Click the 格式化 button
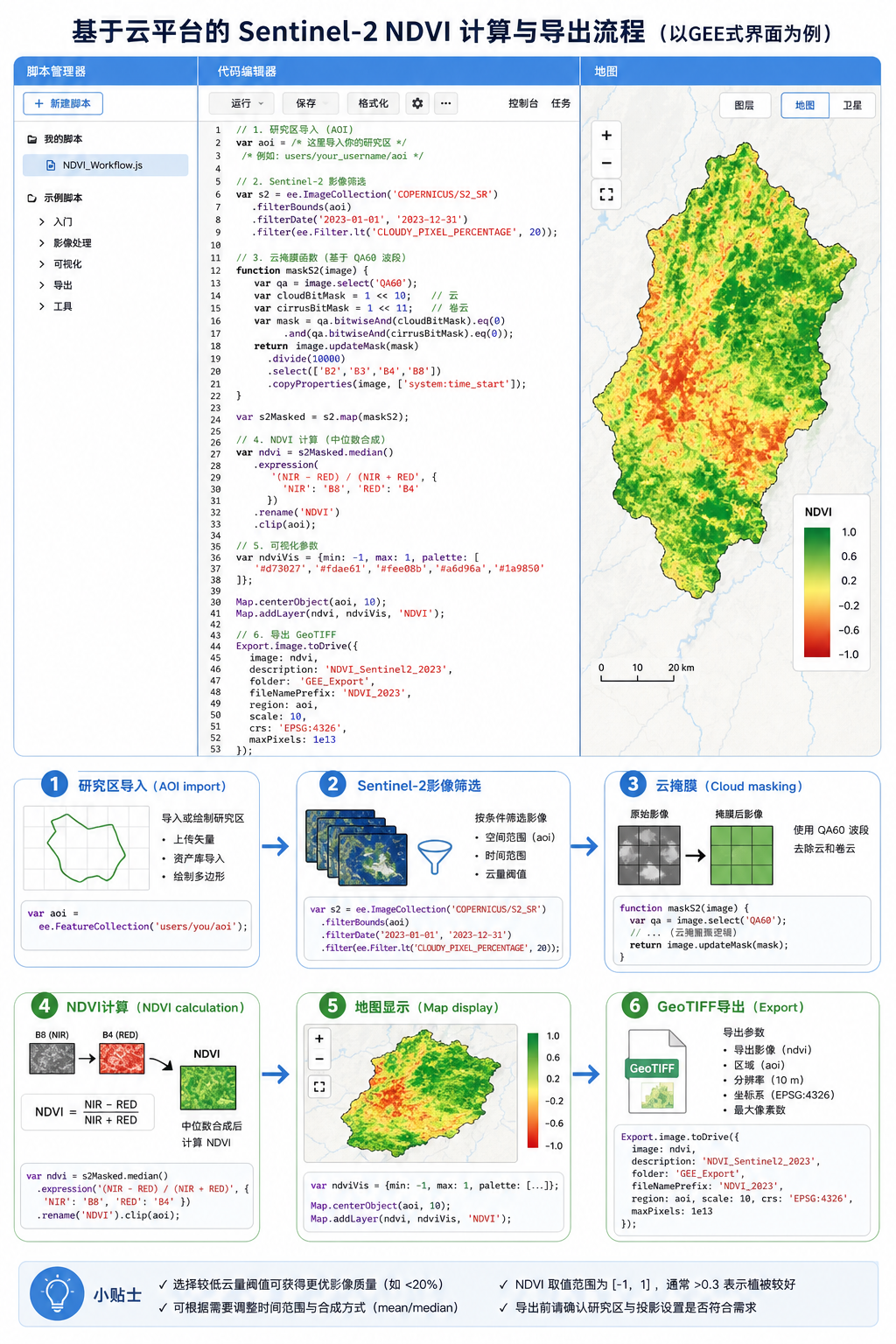Image resolution: width=896 pixels, height=1344 pixels. 374,103
